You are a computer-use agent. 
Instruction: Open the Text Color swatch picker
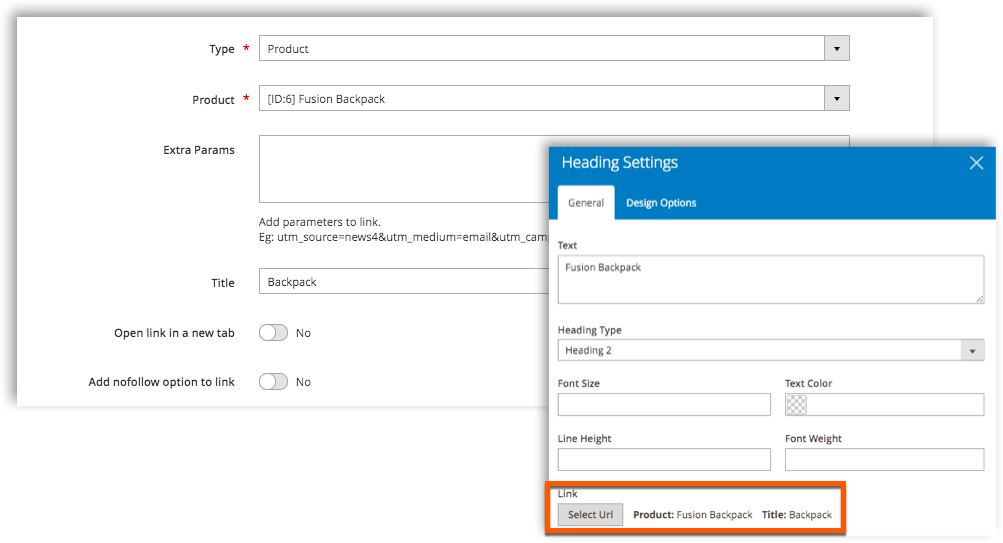click(x=796, y=404)
